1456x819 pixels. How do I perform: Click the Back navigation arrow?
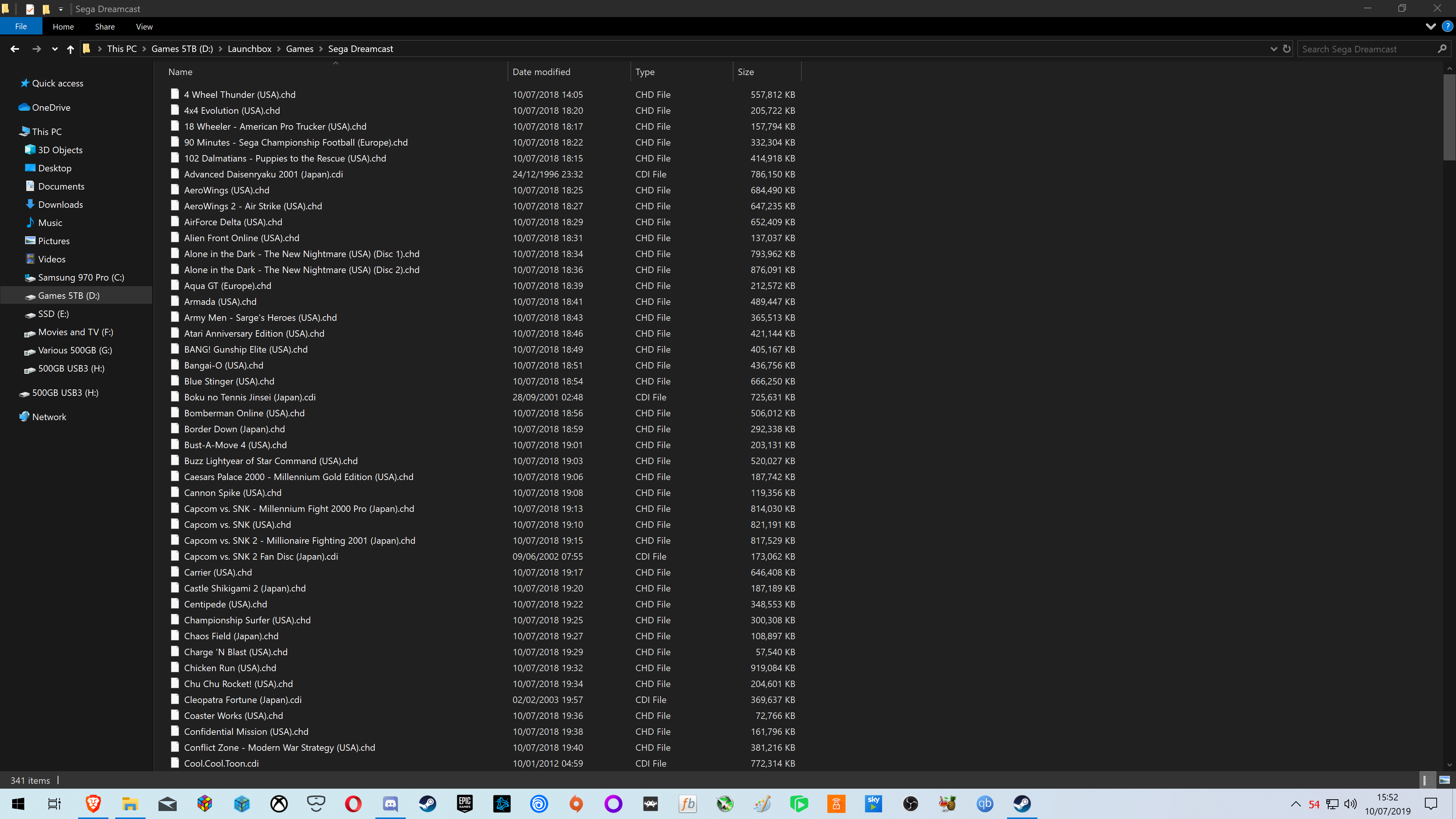coord(15,49)
